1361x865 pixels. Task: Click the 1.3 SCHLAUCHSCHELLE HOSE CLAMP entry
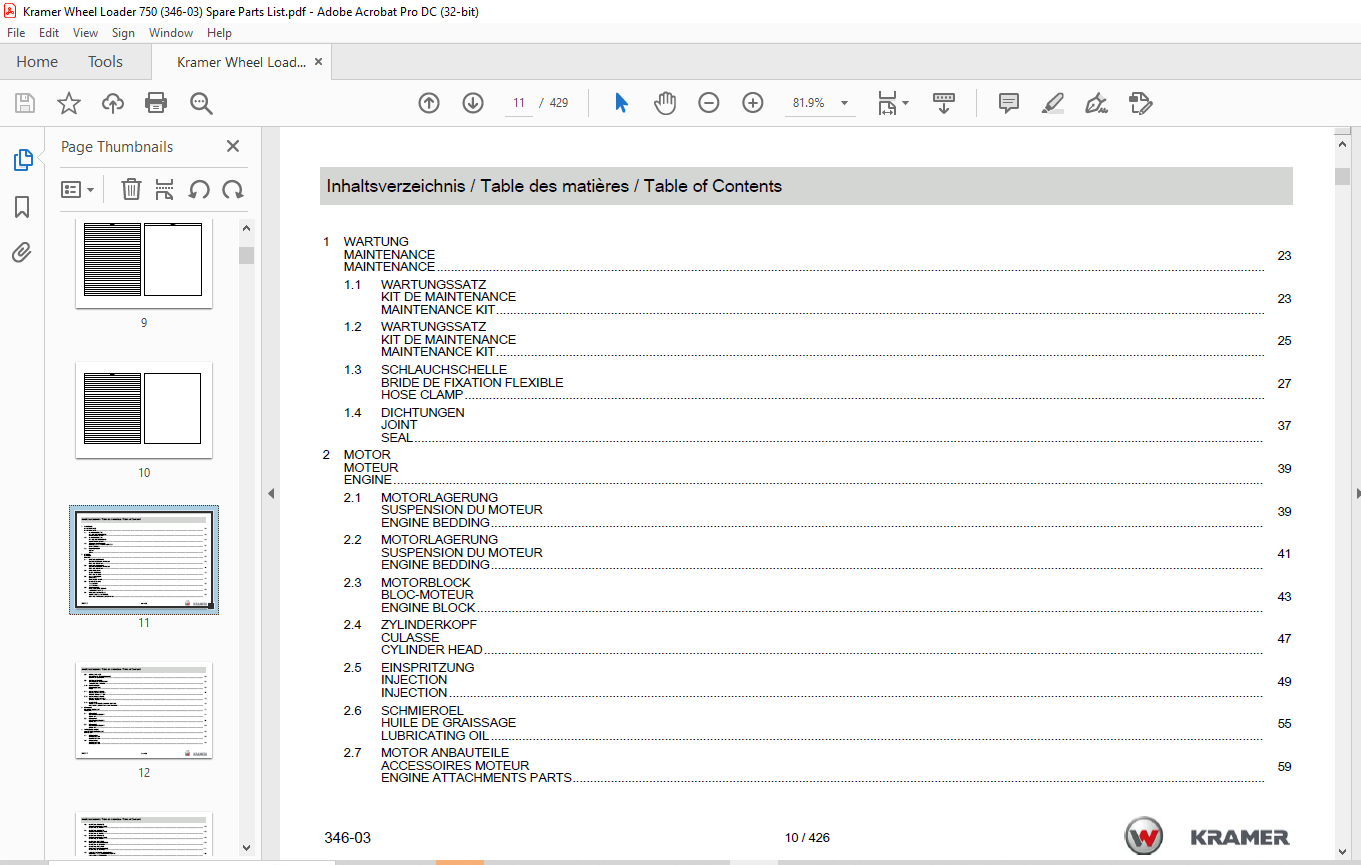coord(817,383)
